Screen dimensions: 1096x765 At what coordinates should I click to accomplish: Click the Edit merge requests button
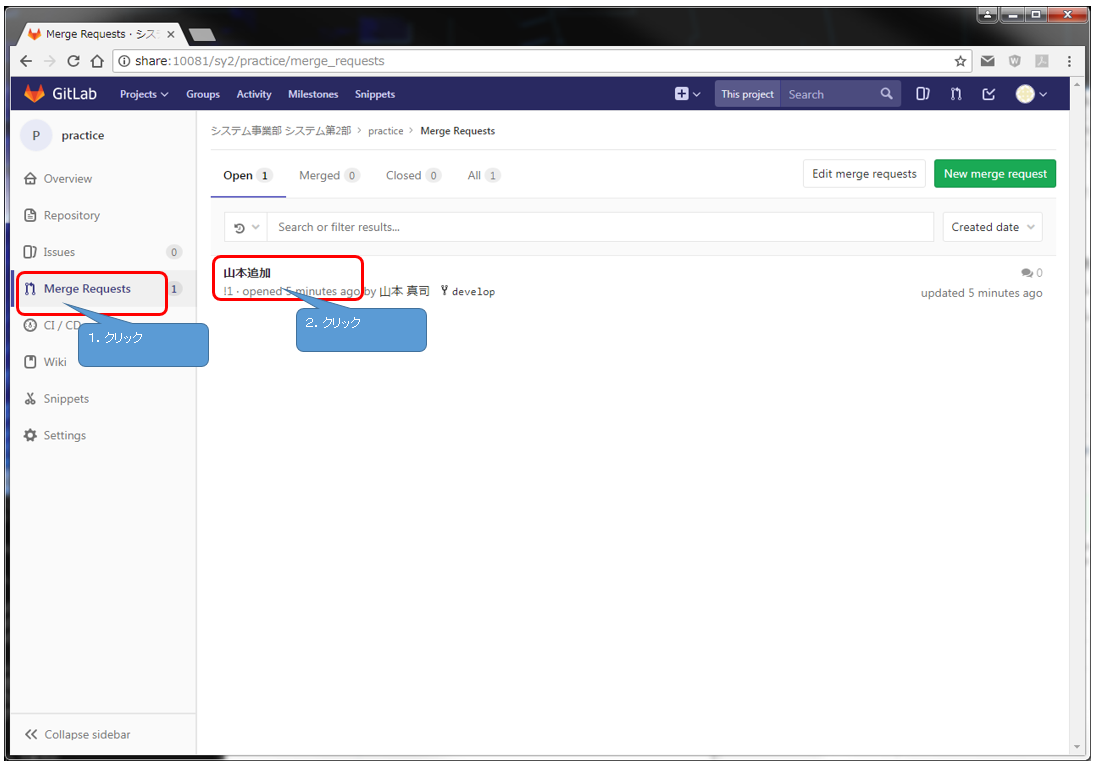(864, 174)
